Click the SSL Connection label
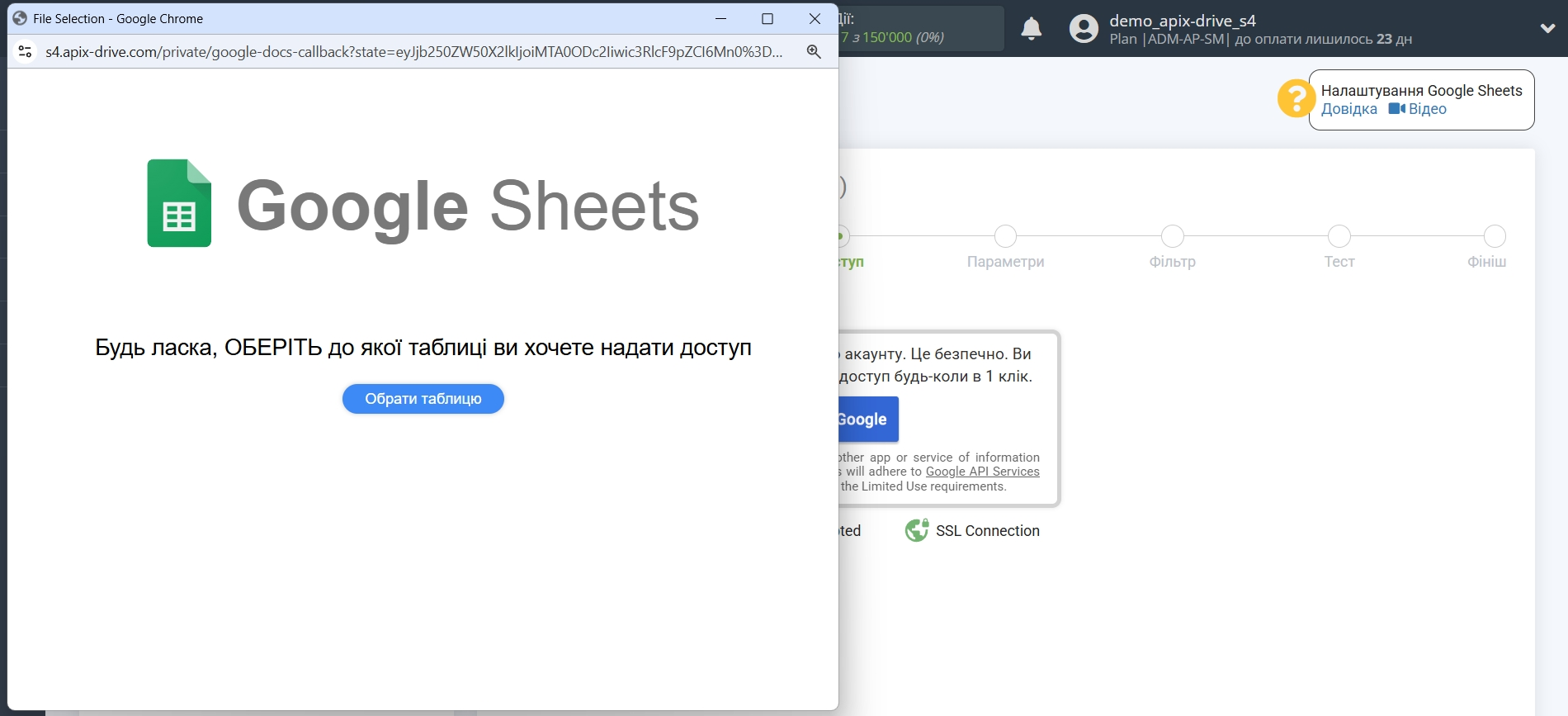The width and height of the screenshot is (1568, 716). click(x=988, y=531)
